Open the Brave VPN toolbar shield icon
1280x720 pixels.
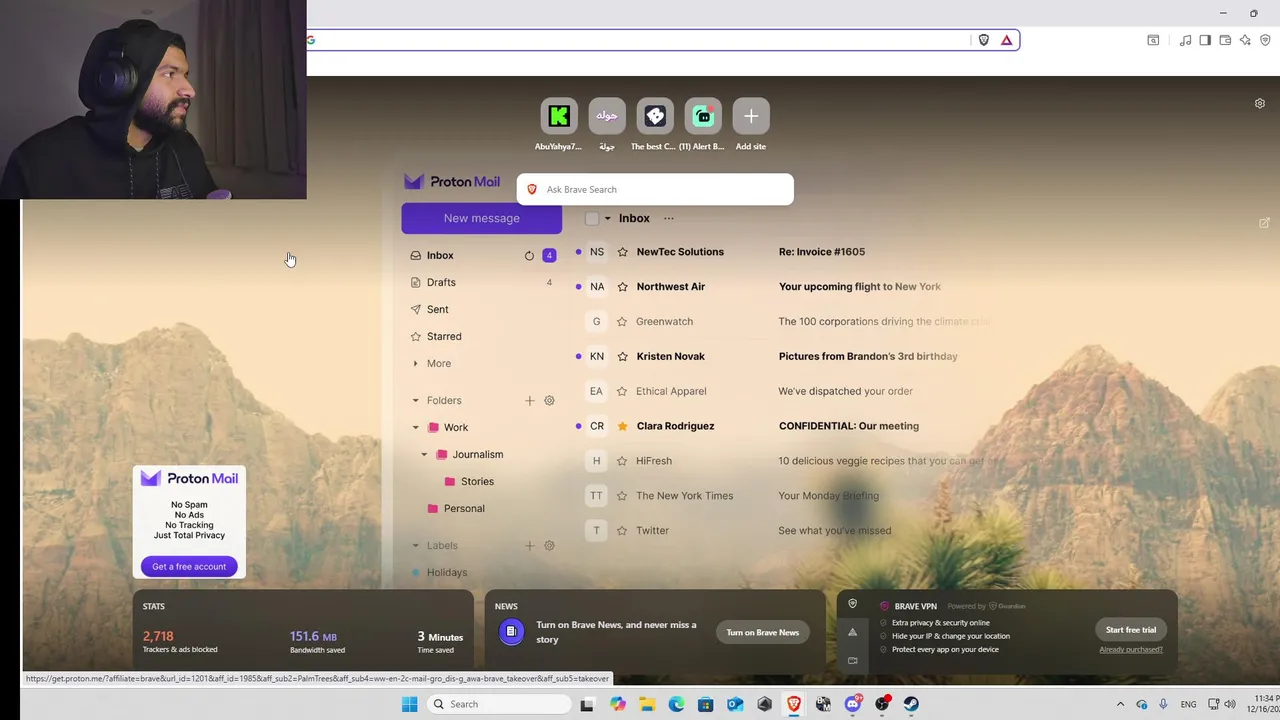[x=1266, y=40]
